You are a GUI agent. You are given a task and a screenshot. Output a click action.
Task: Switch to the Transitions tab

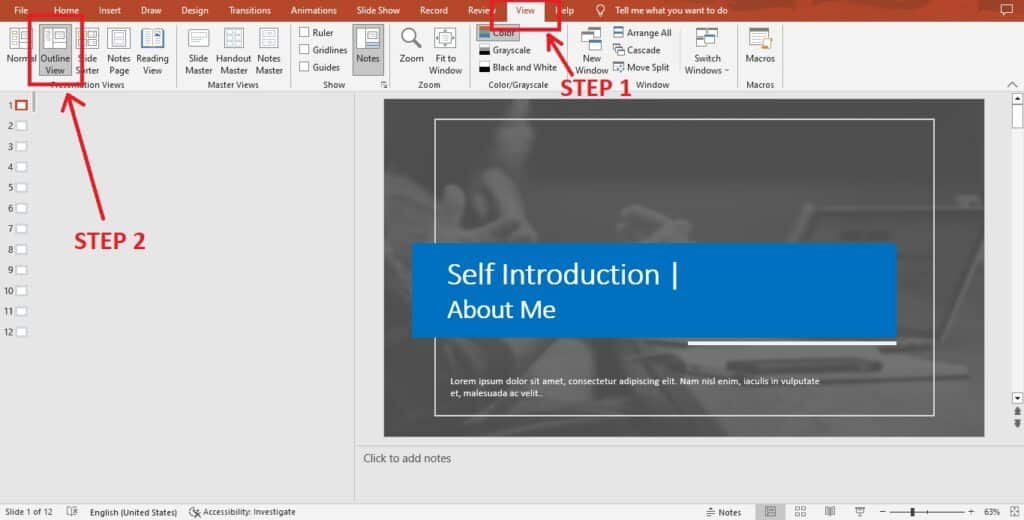tap(249, 10)
